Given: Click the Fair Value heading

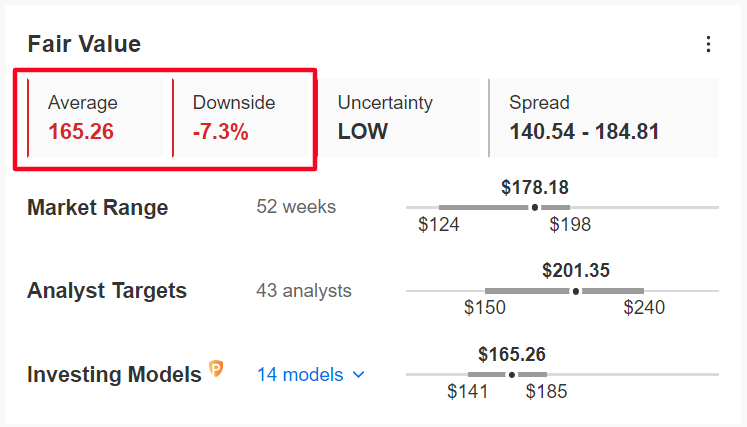Looking at the screenshot, I should [x=84, y=44].
